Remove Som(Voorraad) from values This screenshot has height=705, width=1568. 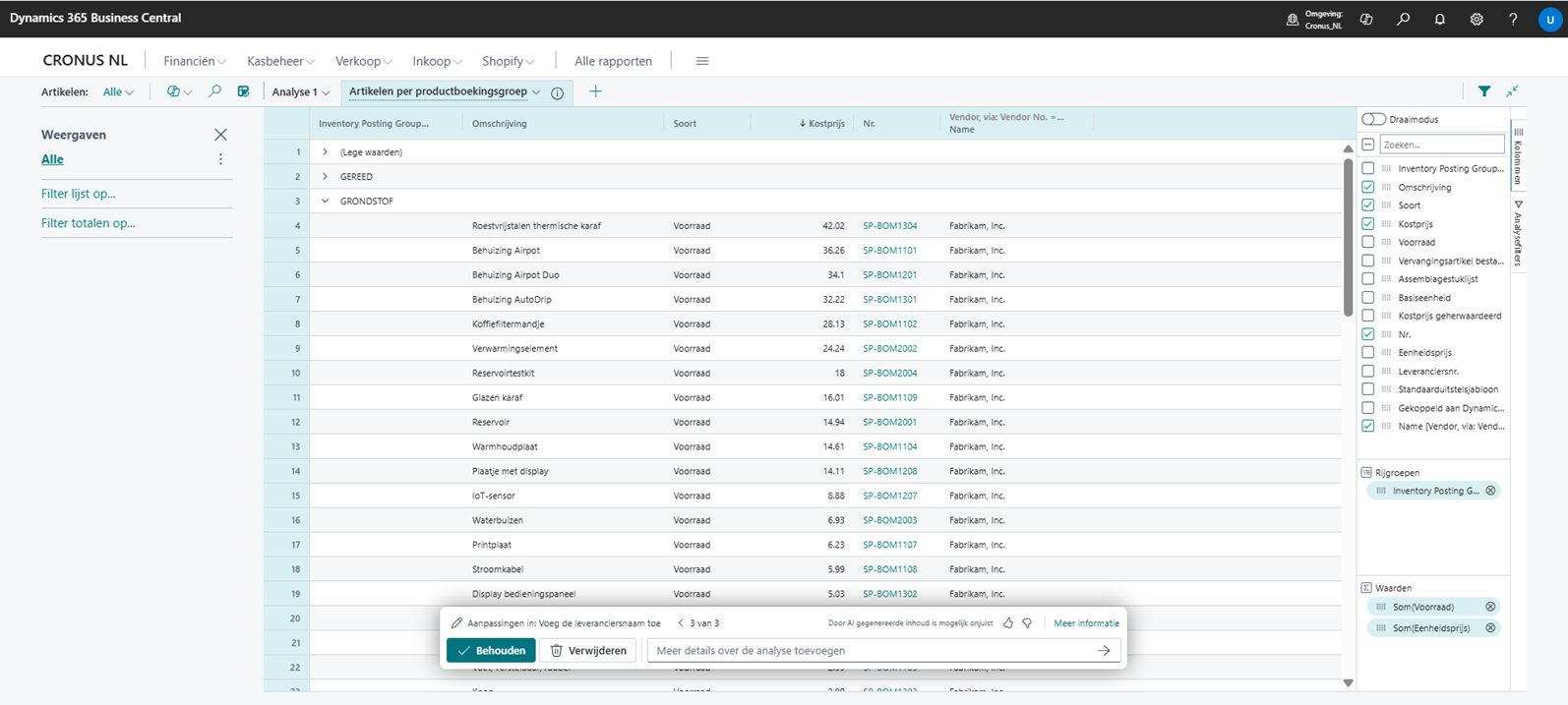1490,607
